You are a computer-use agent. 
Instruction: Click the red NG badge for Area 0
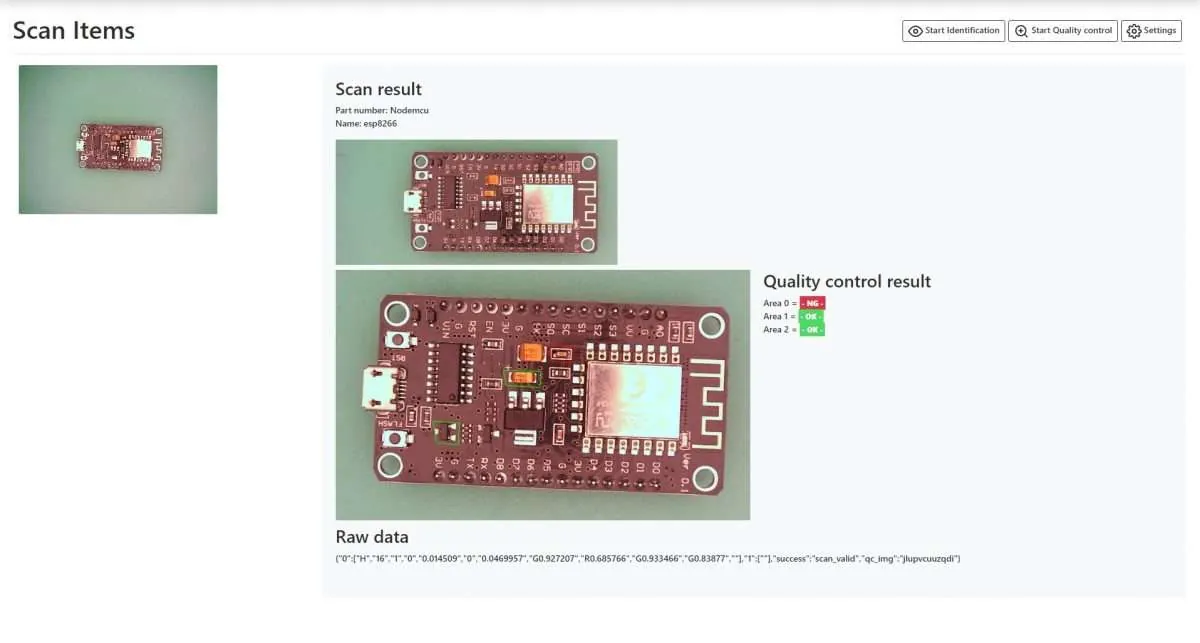[812, 303]
